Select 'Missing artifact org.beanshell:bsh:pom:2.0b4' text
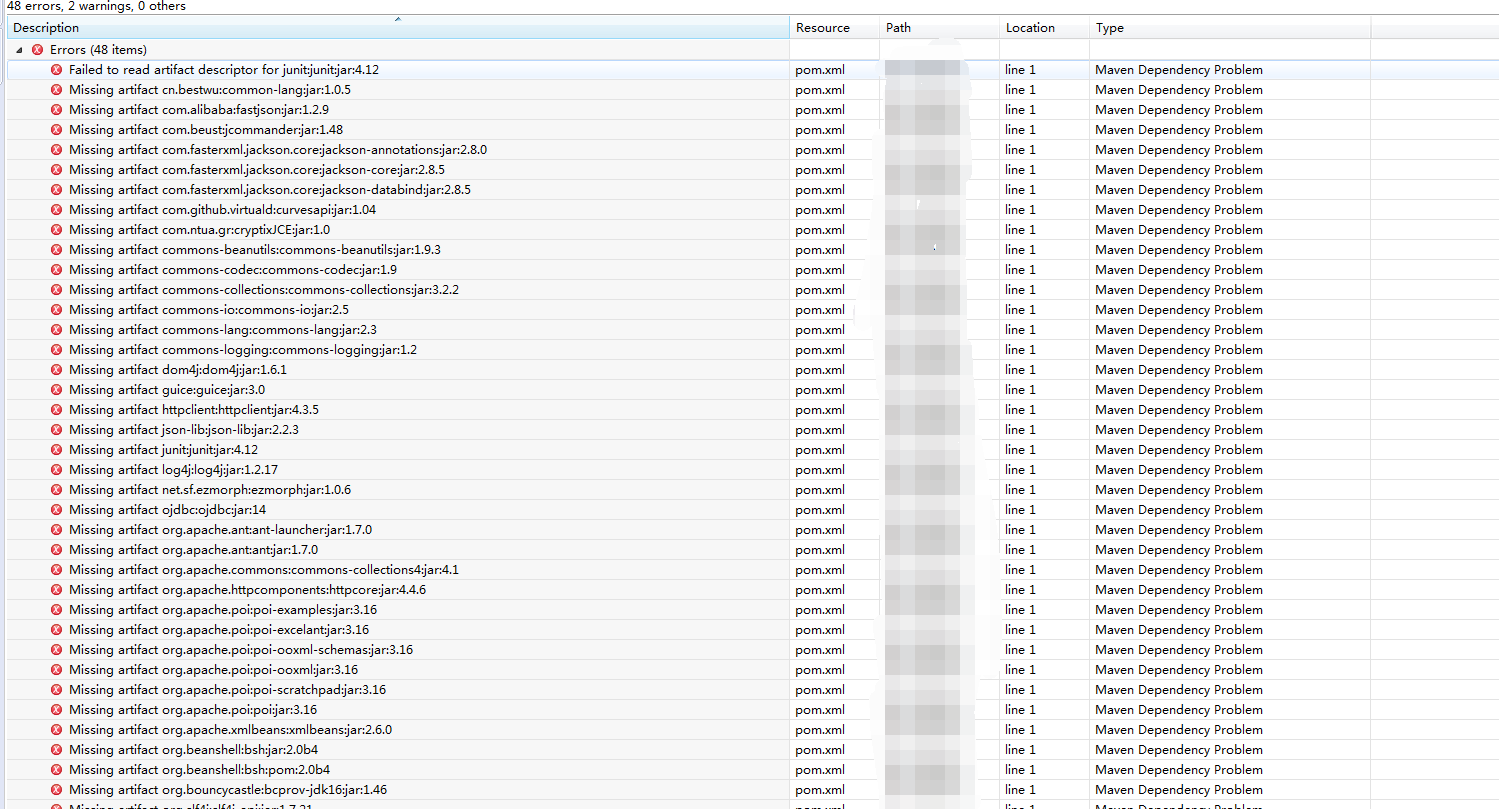This screenshot has height=809, width=1499. (x=199, y=770)
